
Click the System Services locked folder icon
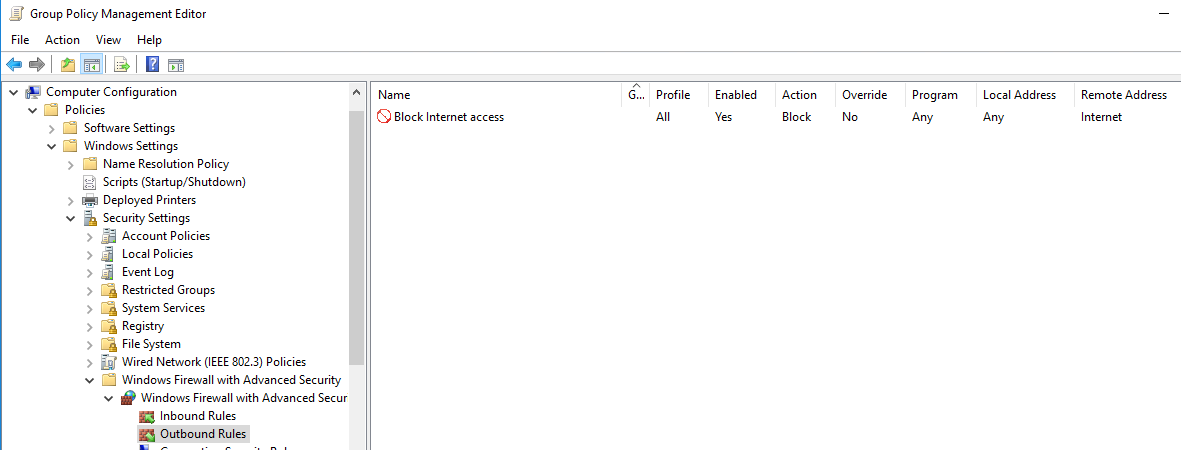click(108, 308)
